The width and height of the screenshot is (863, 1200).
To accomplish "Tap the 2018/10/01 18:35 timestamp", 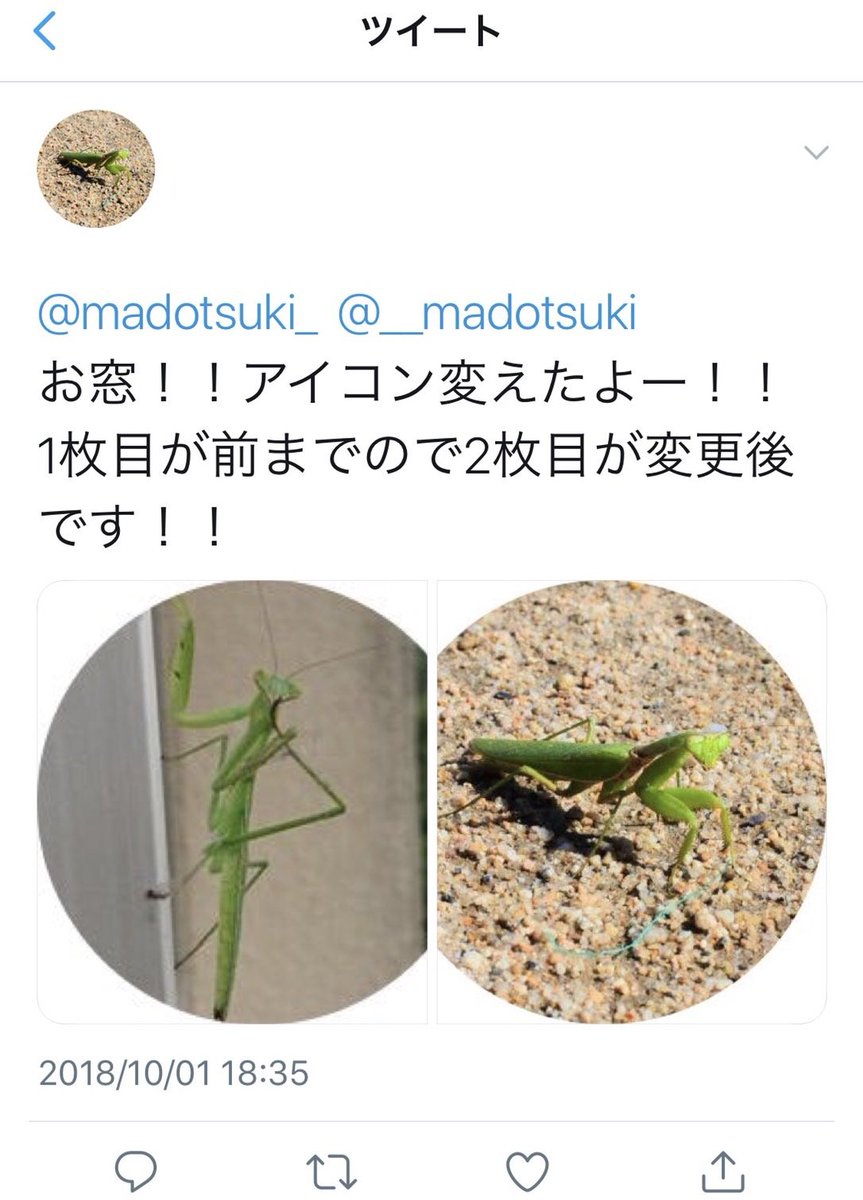I will (x=174, y=1074).
